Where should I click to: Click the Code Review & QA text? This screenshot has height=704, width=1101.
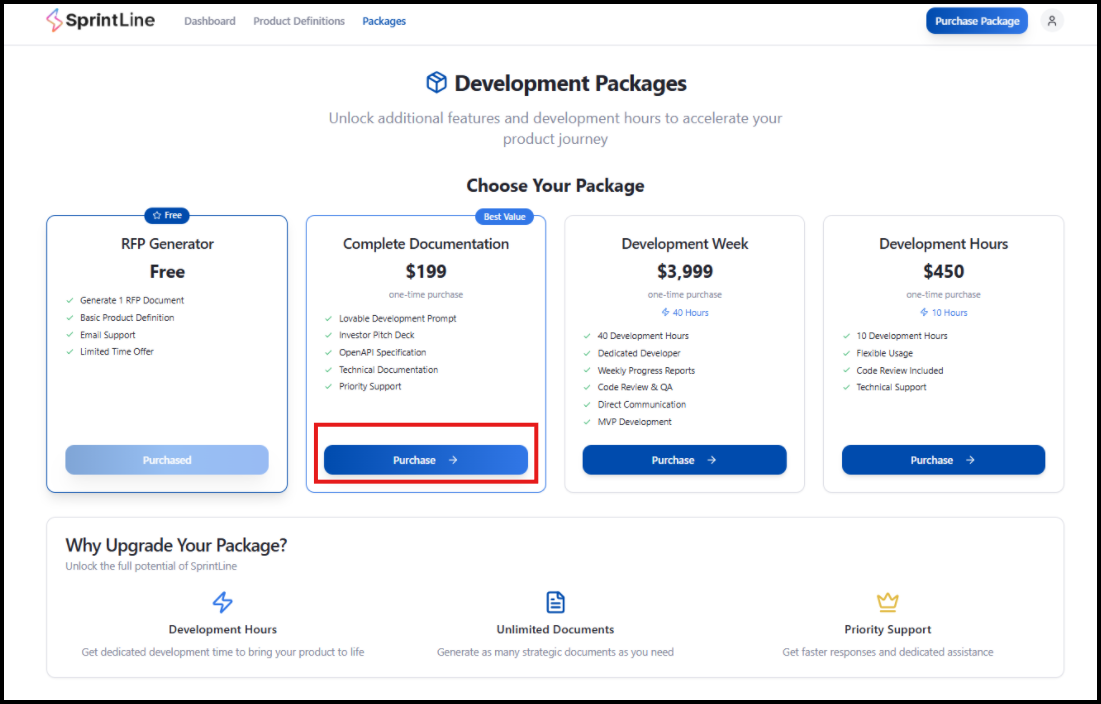coord(635,387)
